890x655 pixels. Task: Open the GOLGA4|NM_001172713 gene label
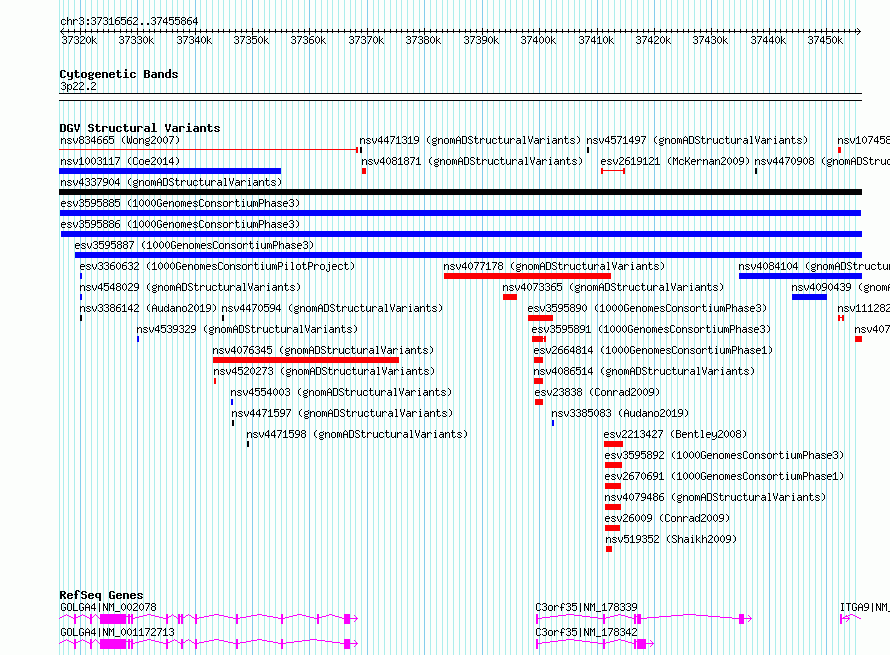117,632
